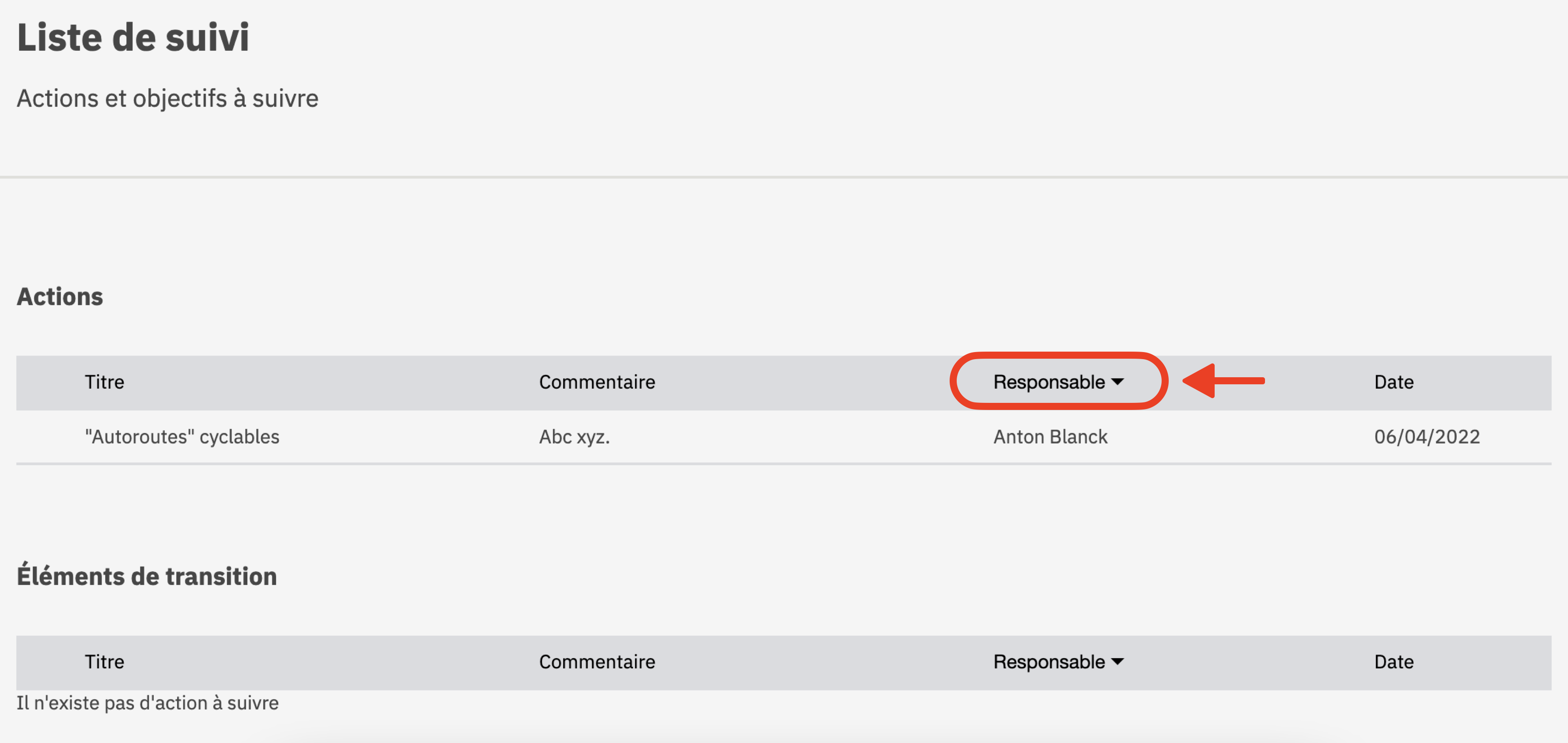The height and width of the screenshot is (743, 1568).
Task: Select Date column header in Actions table
Action: (1394, 382)
